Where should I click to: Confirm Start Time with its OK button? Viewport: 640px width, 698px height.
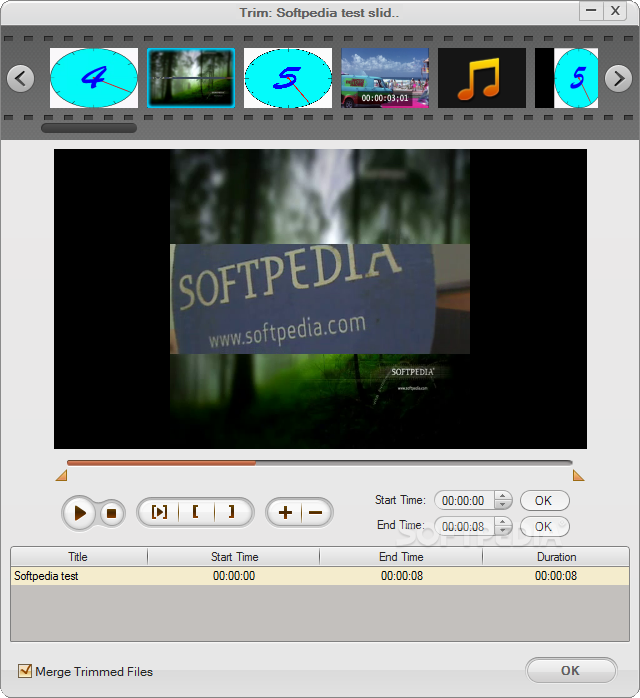tap(544, 501)
